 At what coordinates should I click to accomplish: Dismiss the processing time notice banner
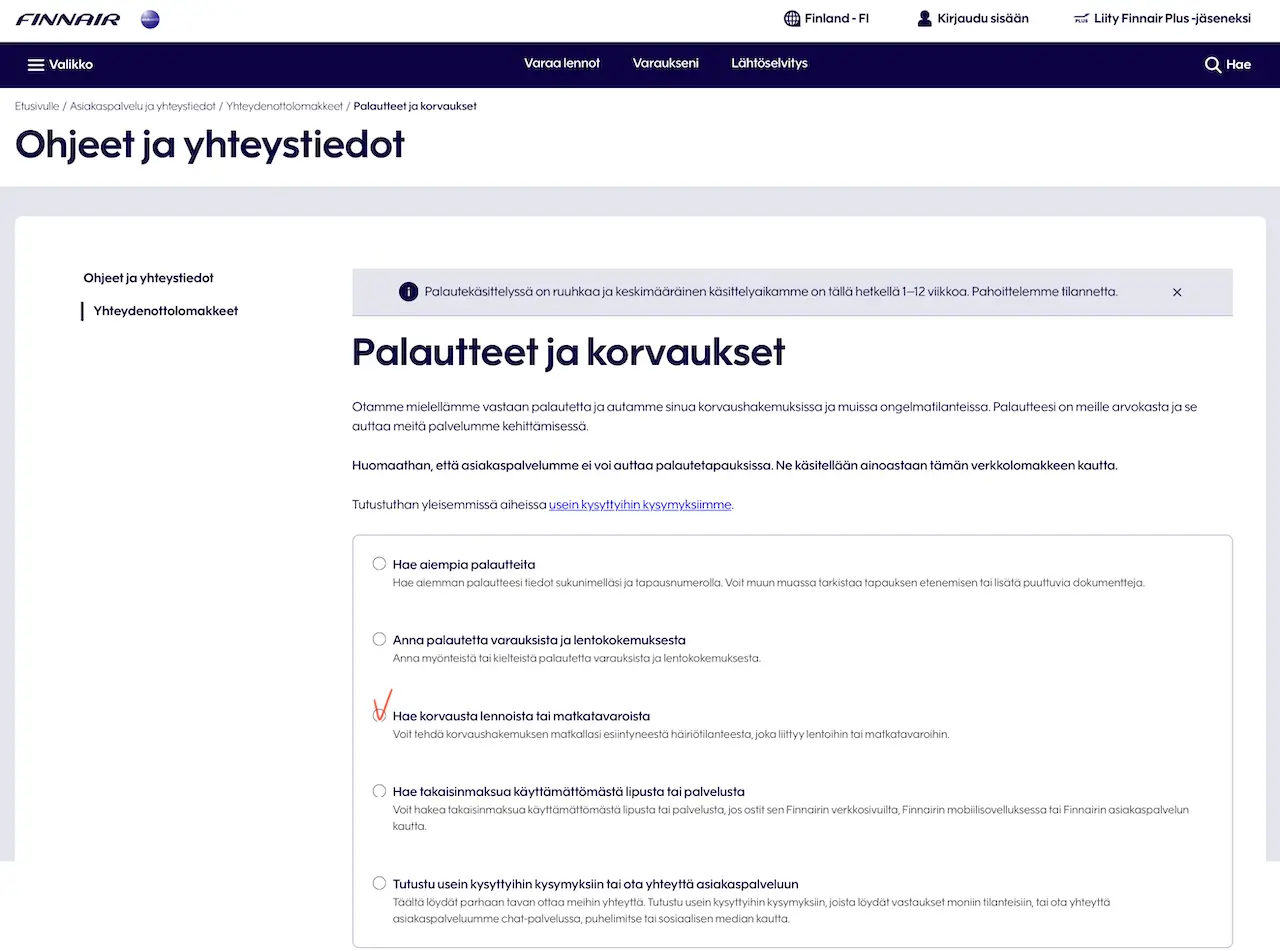(1177, 292)
